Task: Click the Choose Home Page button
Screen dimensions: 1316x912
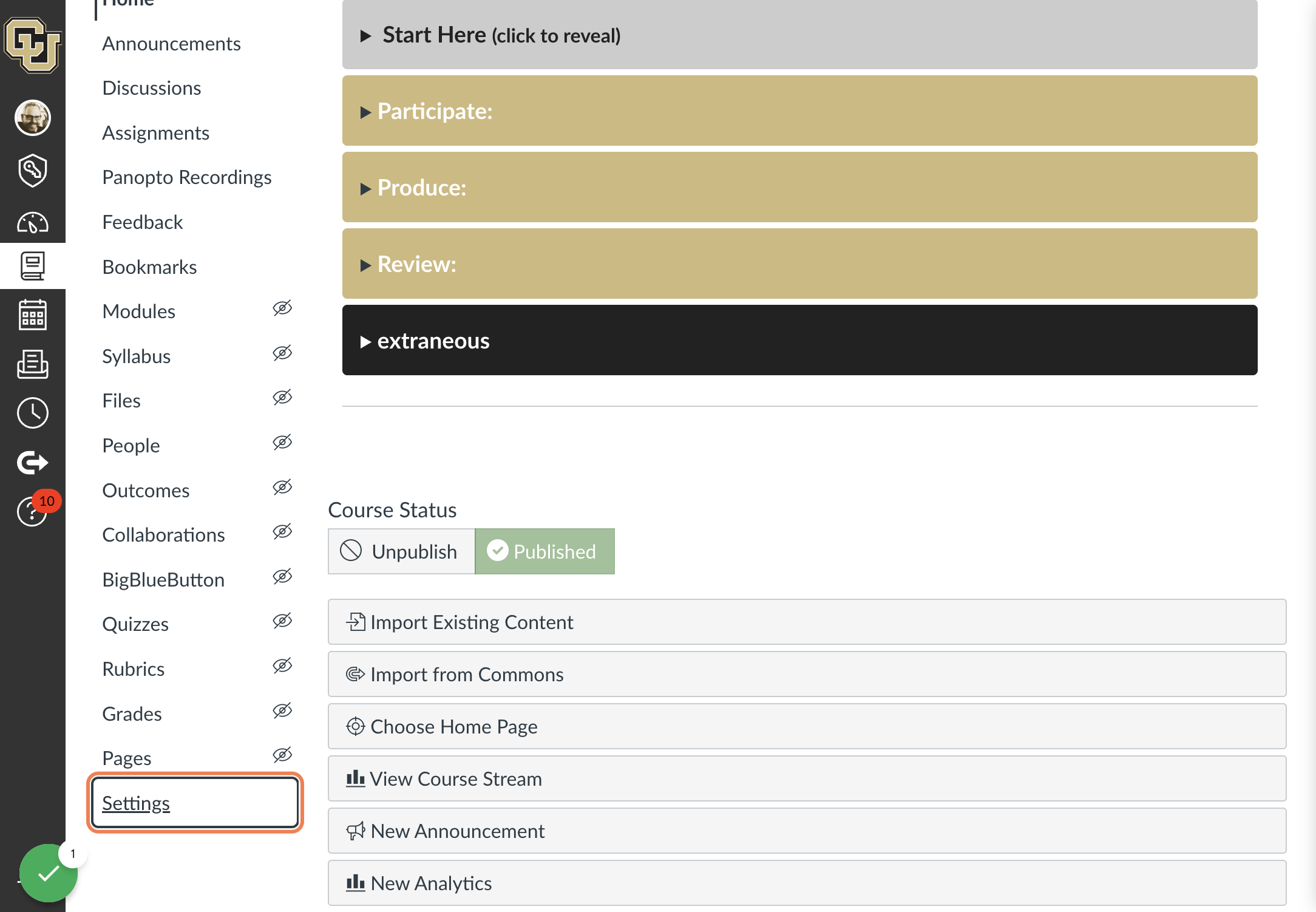Action: [x=807, y=726]
